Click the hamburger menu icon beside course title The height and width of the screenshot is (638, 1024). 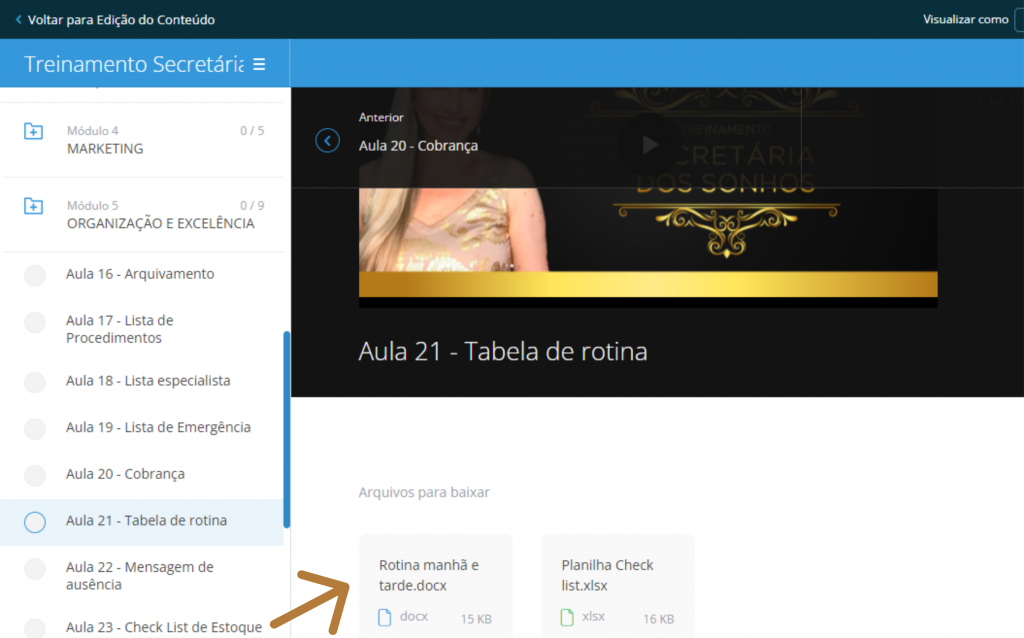(x=259, y=65)
